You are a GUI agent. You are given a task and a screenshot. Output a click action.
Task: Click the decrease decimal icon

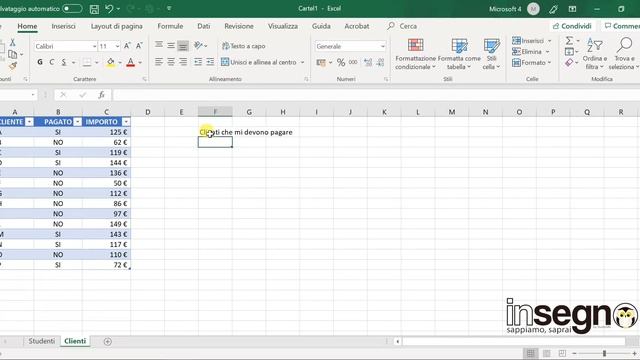point(380,62)
